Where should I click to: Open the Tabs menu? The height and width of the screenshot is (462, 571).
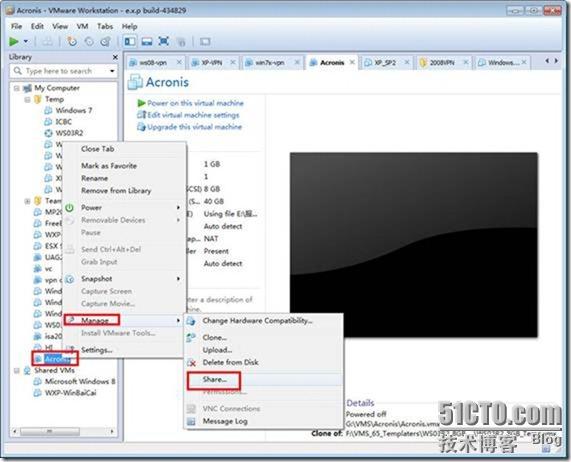105,26
